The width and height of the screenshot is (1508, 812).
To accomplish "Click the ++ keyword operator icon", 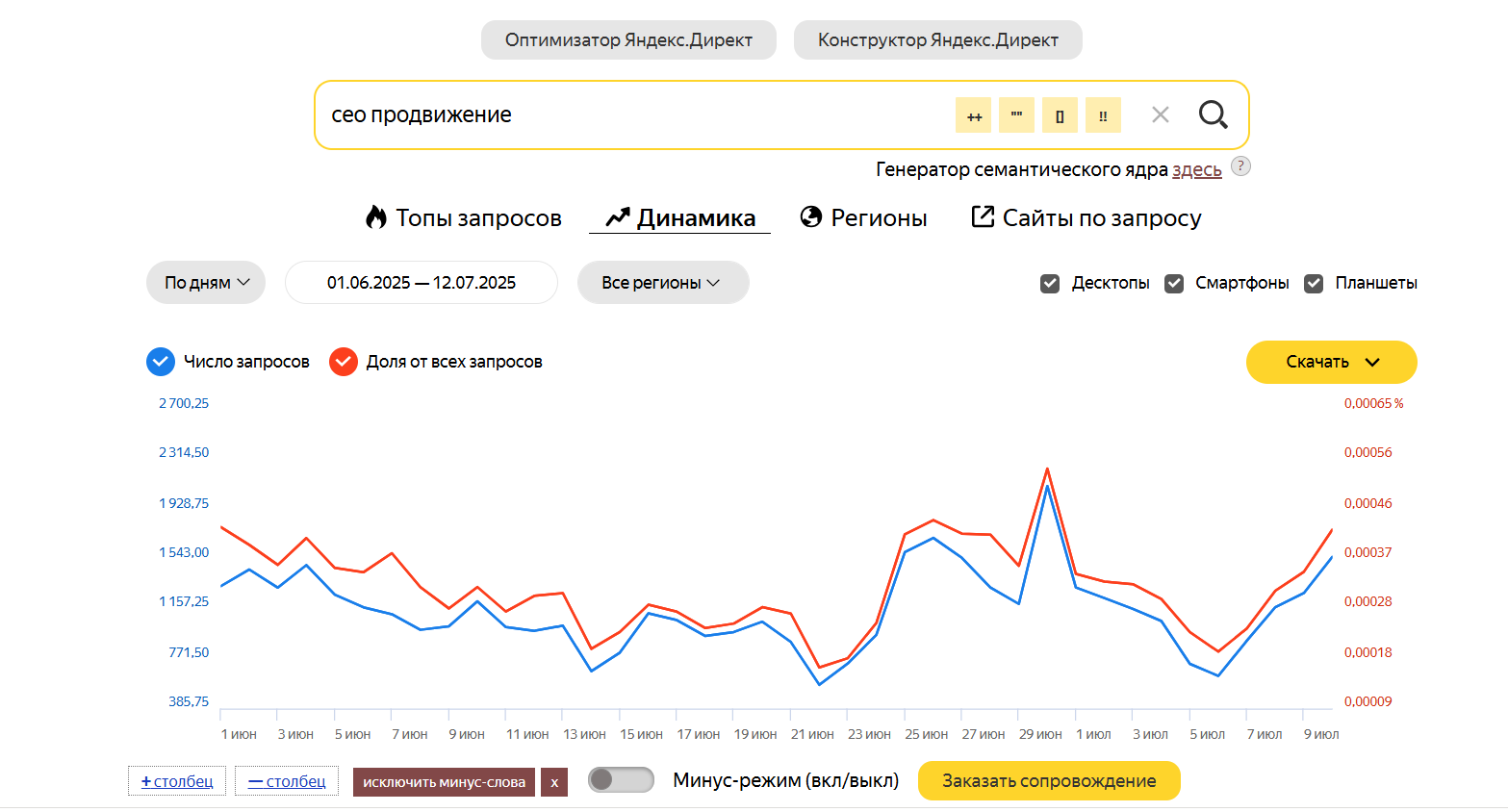I will pyautogui.click(x=973, y=114).
